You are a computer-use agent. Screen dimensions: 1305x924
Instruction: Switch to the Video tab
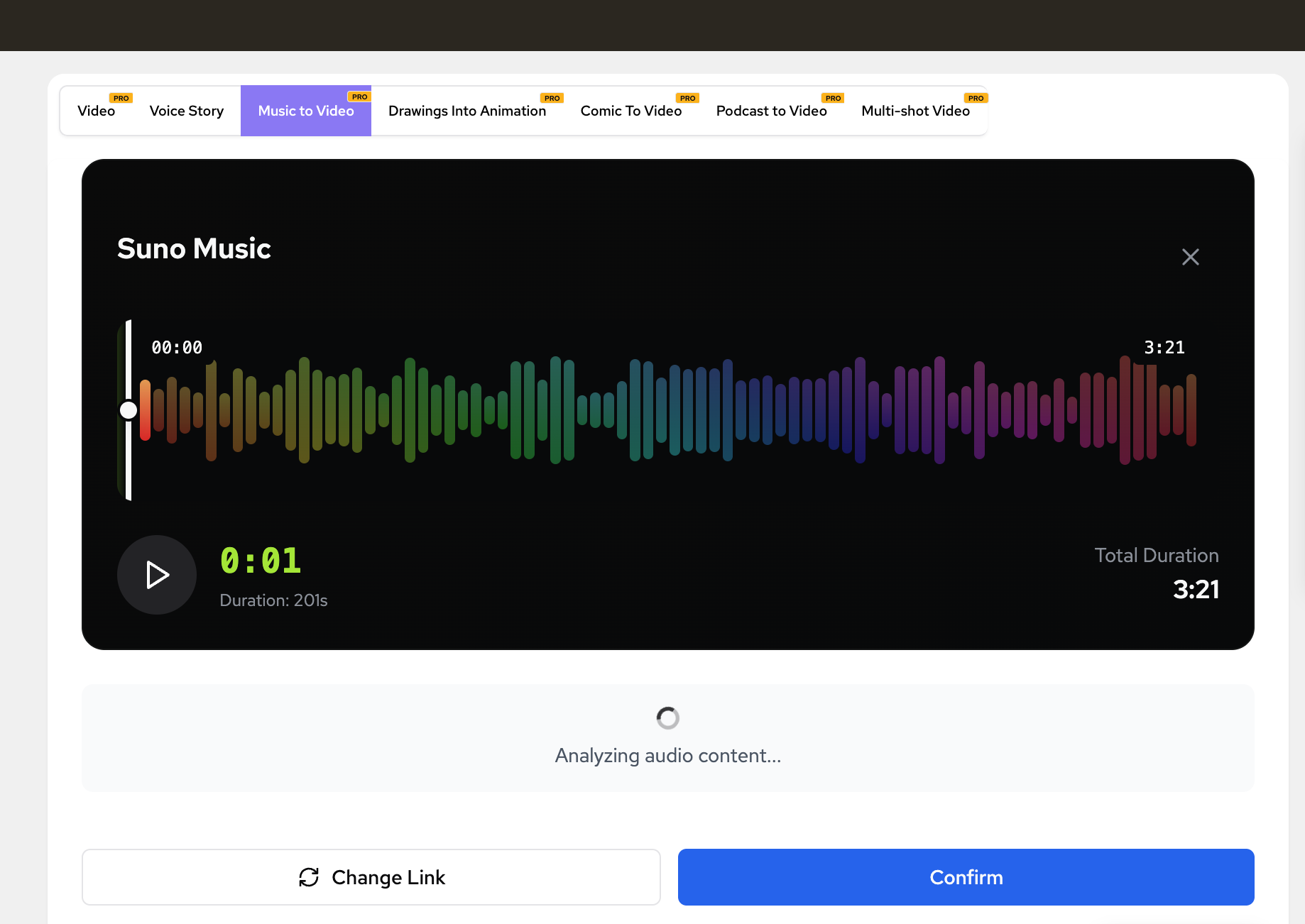point(96,111)
